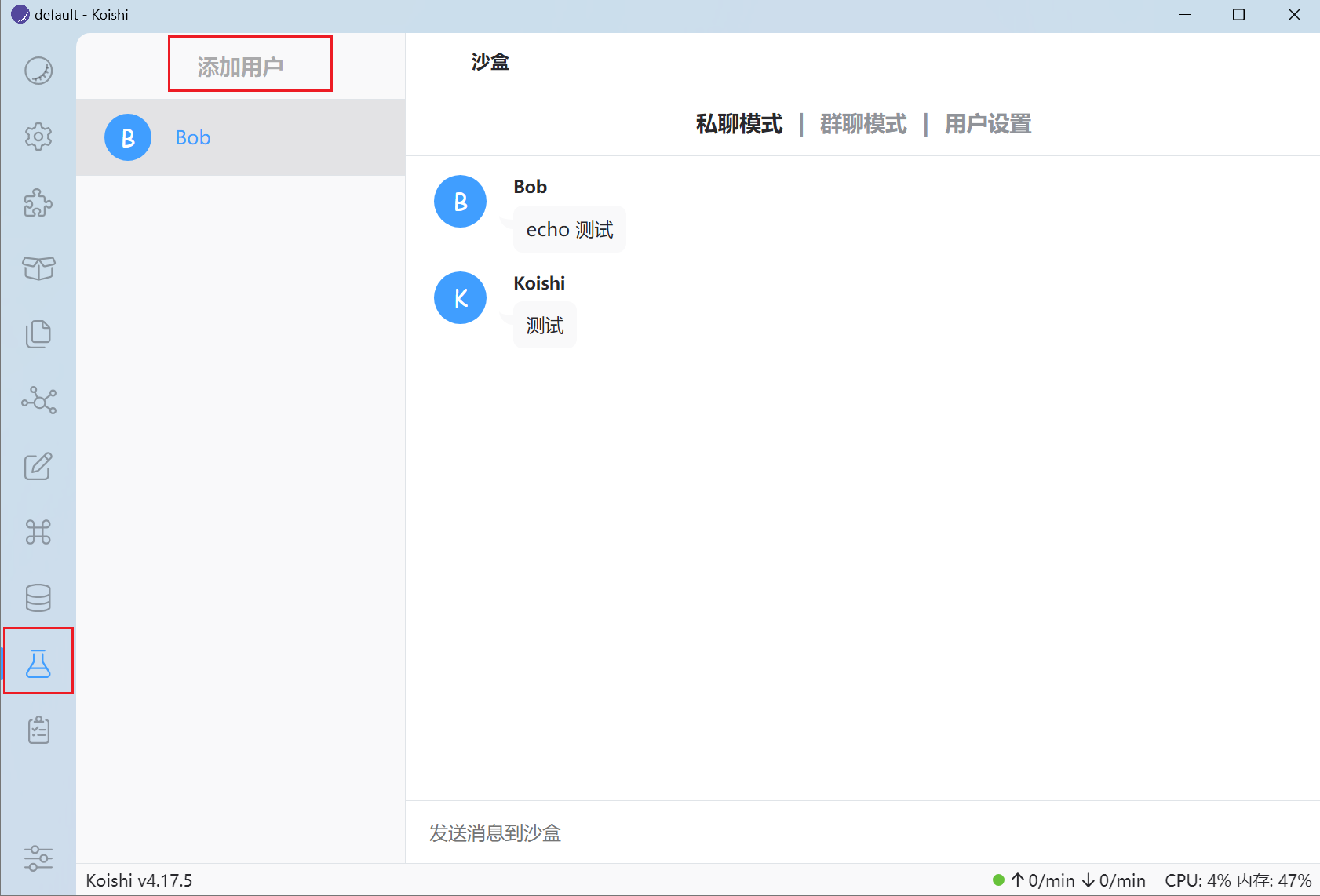This screenshot has width=1320, height=896.
Task: Click the upload 0/min rate indicator
Action: (x=1043, y=880)
